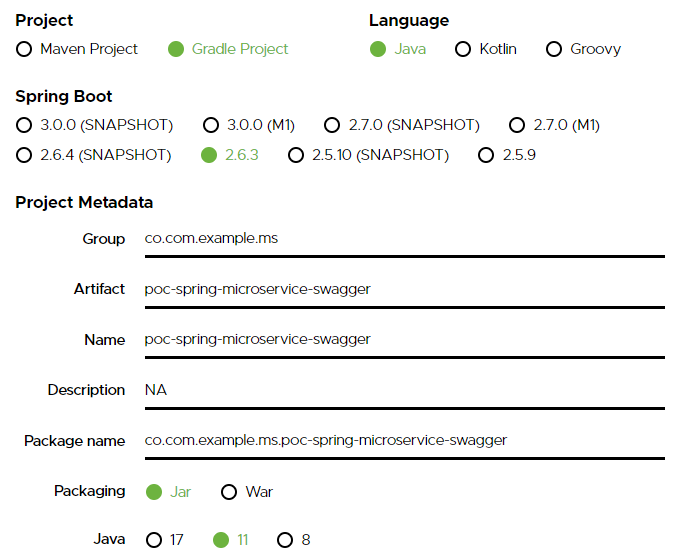
Task: Click the Group input field
Action: pyautogui.click(x=404, y=239)
